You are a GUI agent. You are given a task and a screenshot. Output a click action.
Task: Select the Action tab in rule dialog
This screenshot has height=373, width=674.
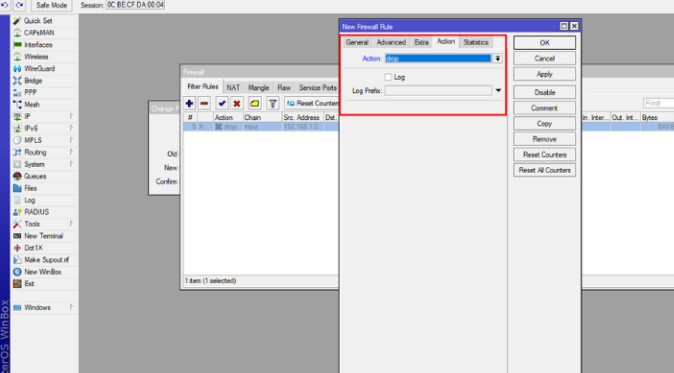(x=446, y=41)
